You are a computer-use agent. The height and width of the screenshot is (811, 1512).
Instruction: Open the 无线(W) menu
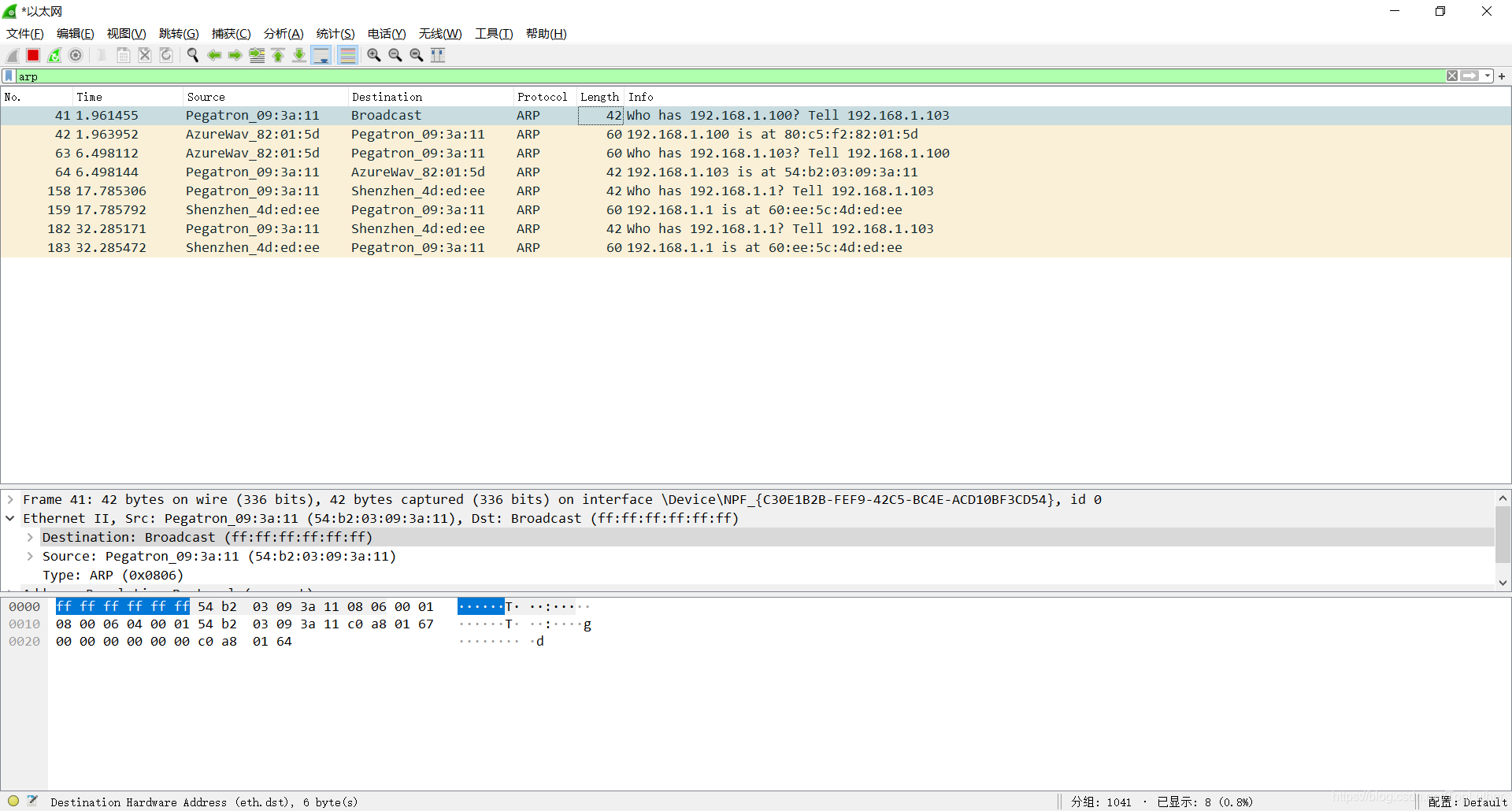coord(440,34)
